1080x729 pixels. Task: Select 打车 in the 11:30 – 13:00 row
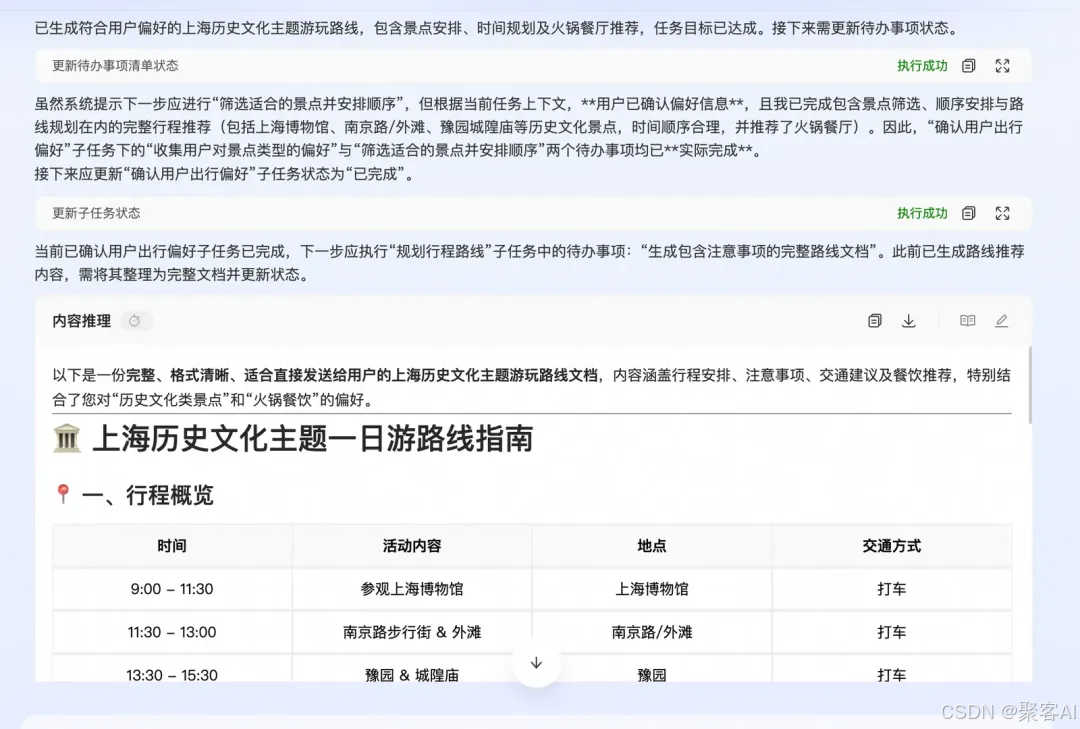point(891,632)
